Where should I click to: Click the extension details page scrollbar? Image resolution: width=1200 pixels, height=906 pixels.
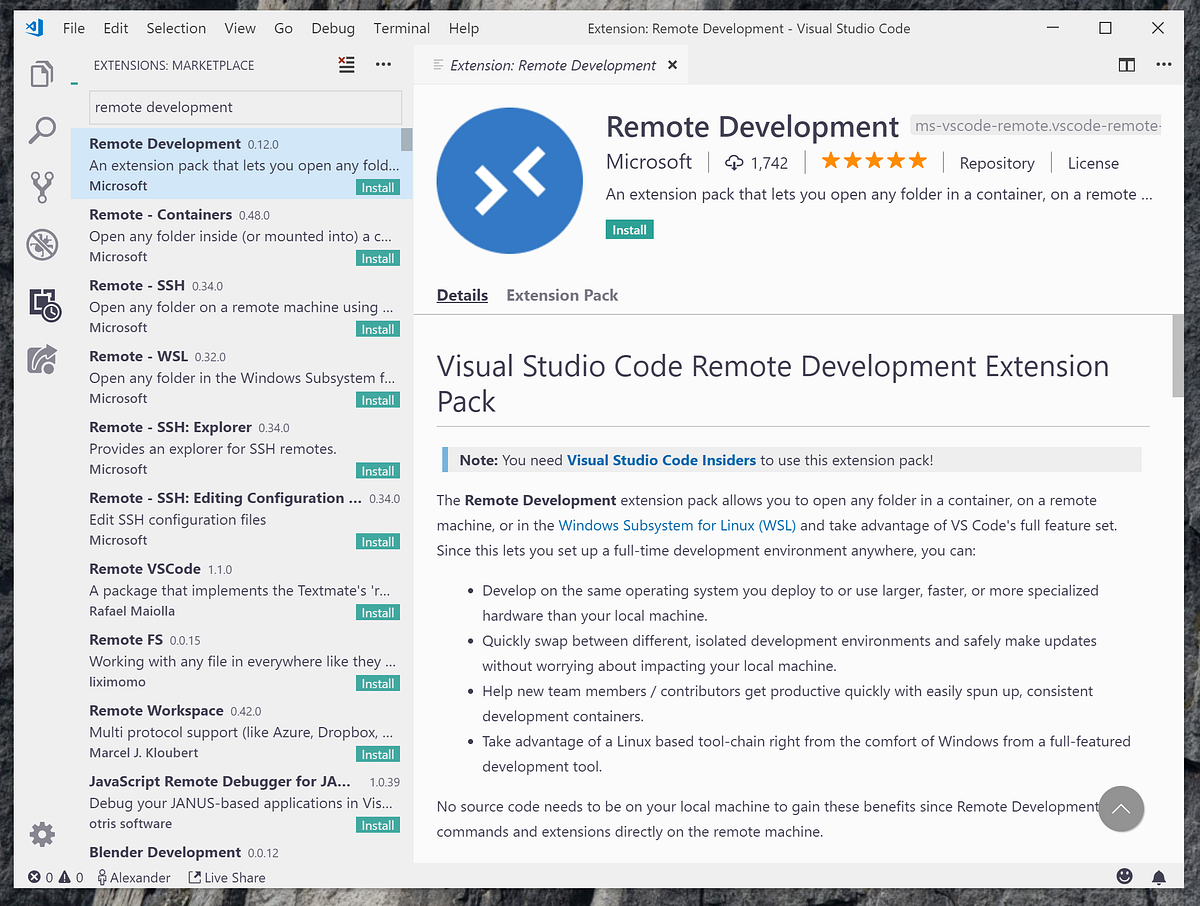coord(1178,356)
